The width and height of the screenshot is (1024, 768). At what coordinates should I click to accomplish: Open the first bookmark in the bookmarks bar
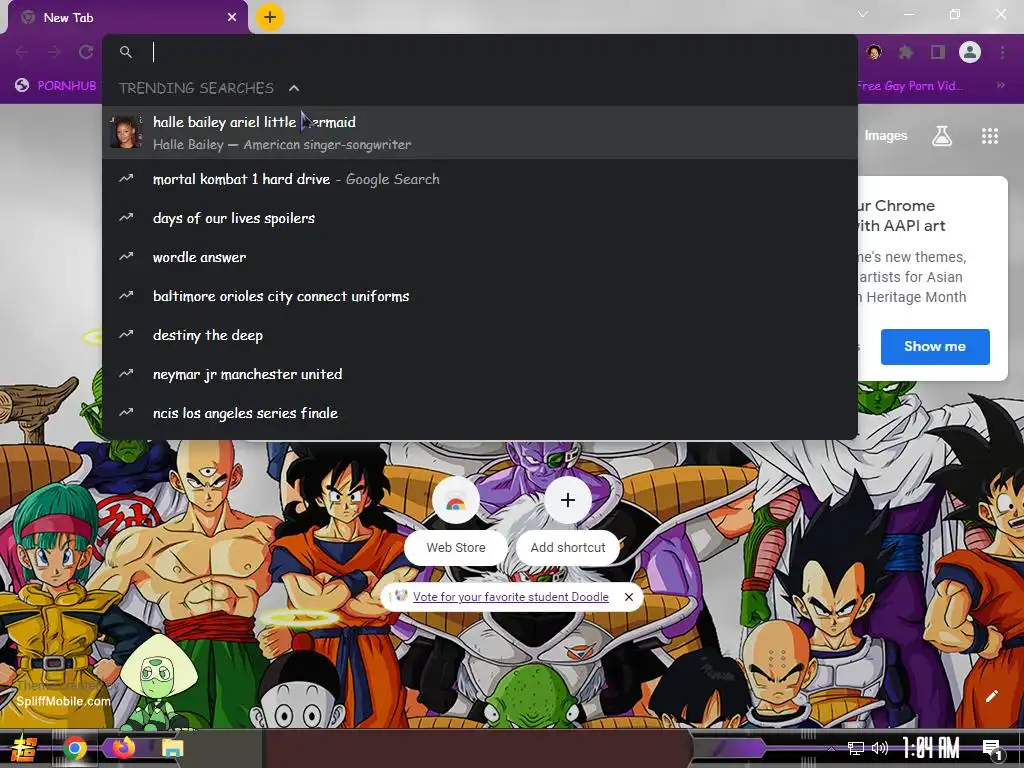pyautogui.click(x=56, y=86)
